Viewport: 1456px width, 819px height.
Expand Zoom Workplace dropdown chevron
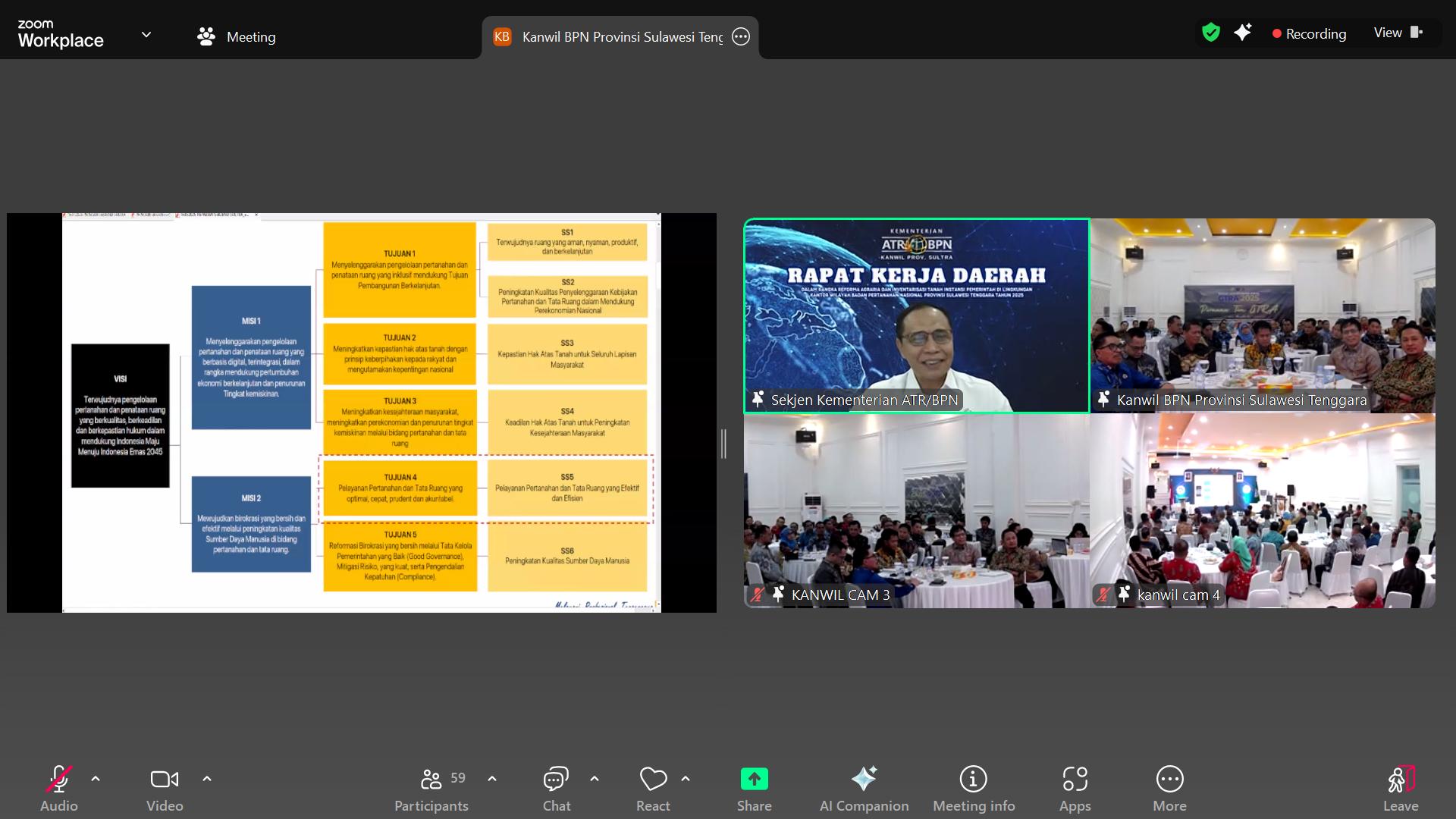[146, 35]
